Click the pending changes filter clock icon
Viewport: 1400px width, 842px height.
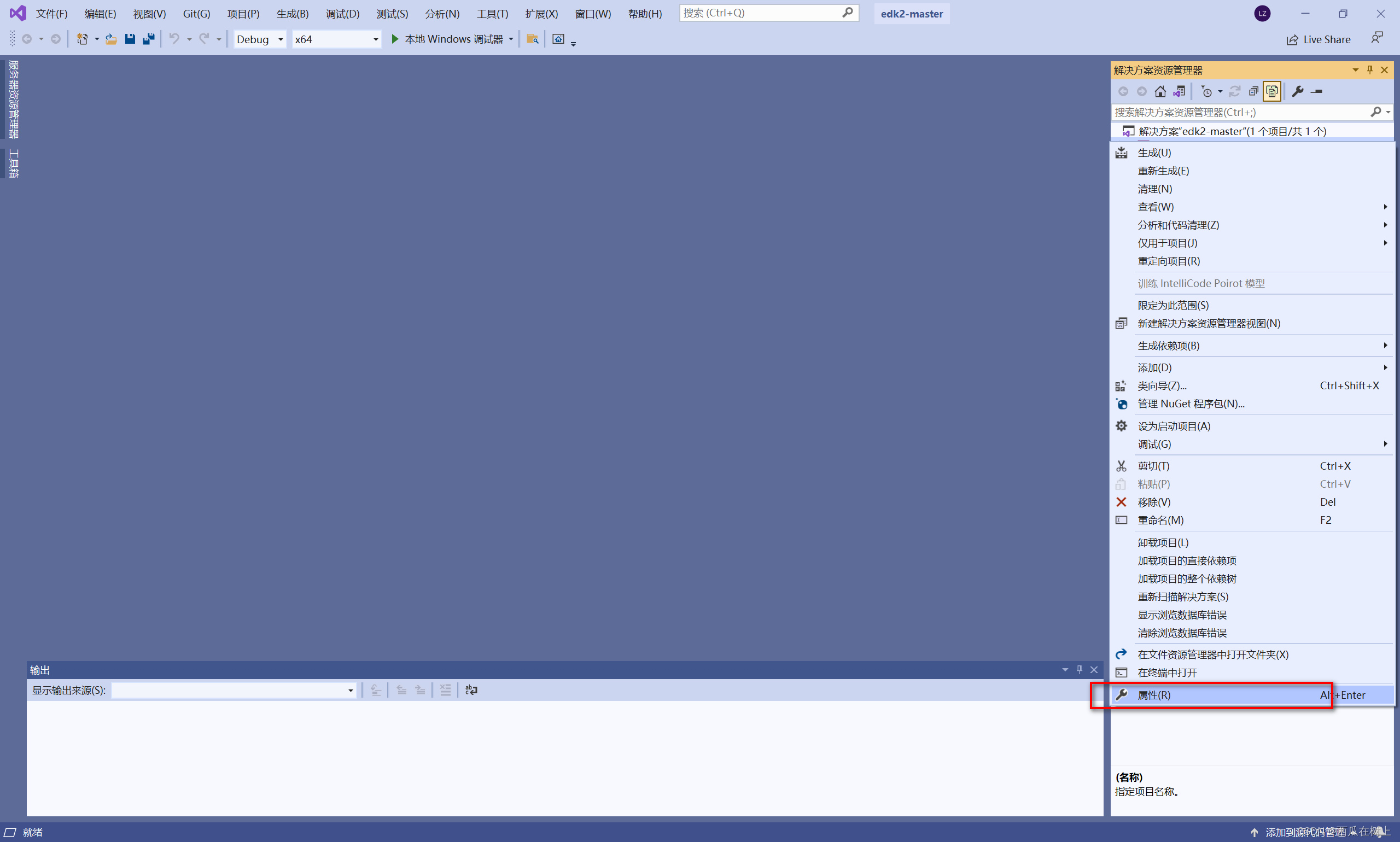tap(1206, 91)
